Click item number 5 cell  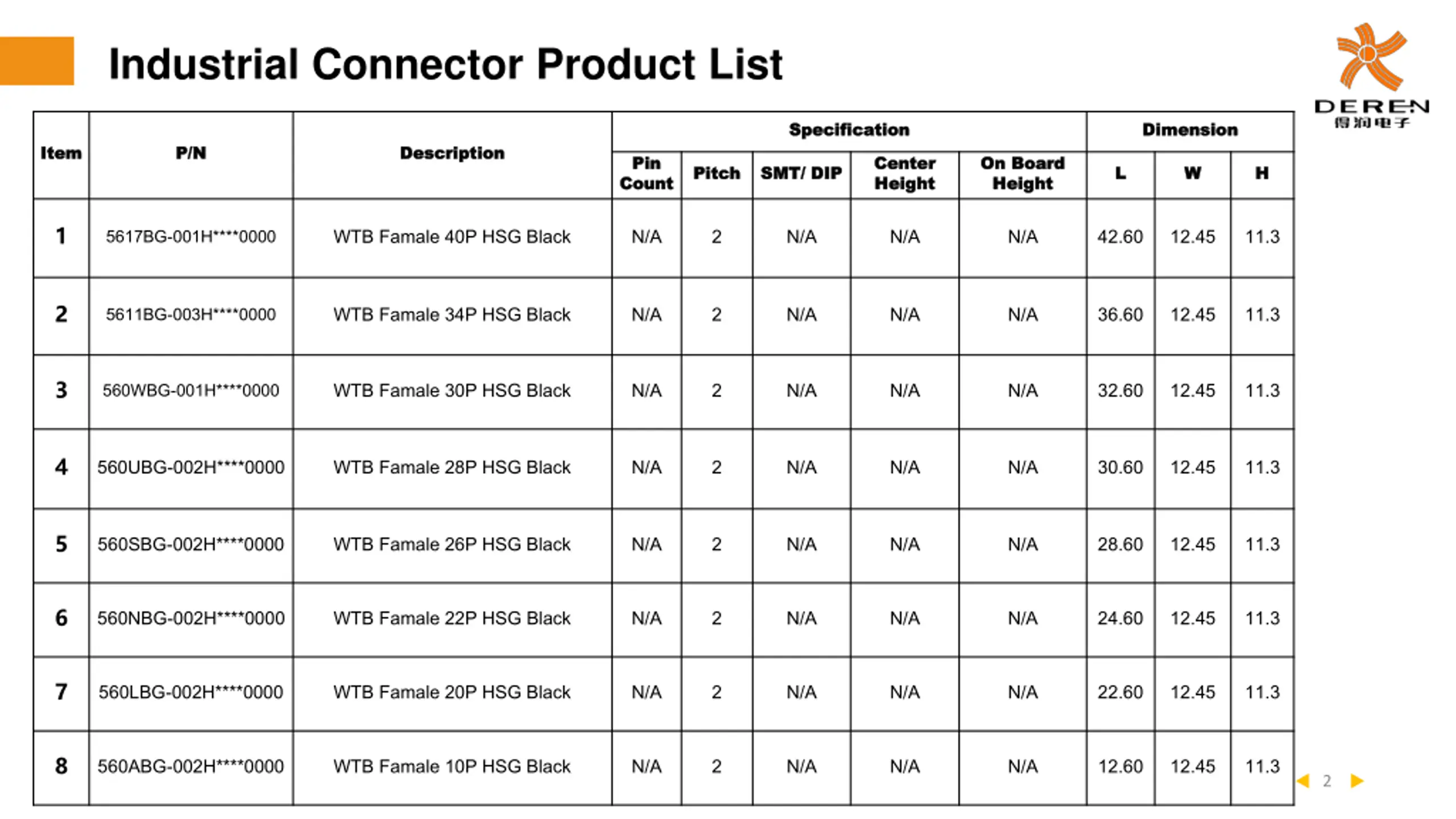pyautogui.click(x=61, y=545)
